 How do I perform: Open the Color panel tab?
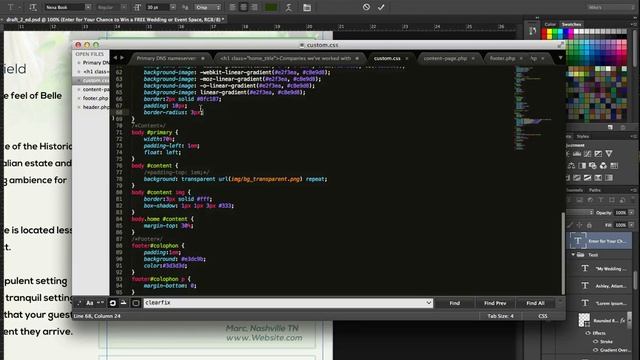click(x=550, y=24)
